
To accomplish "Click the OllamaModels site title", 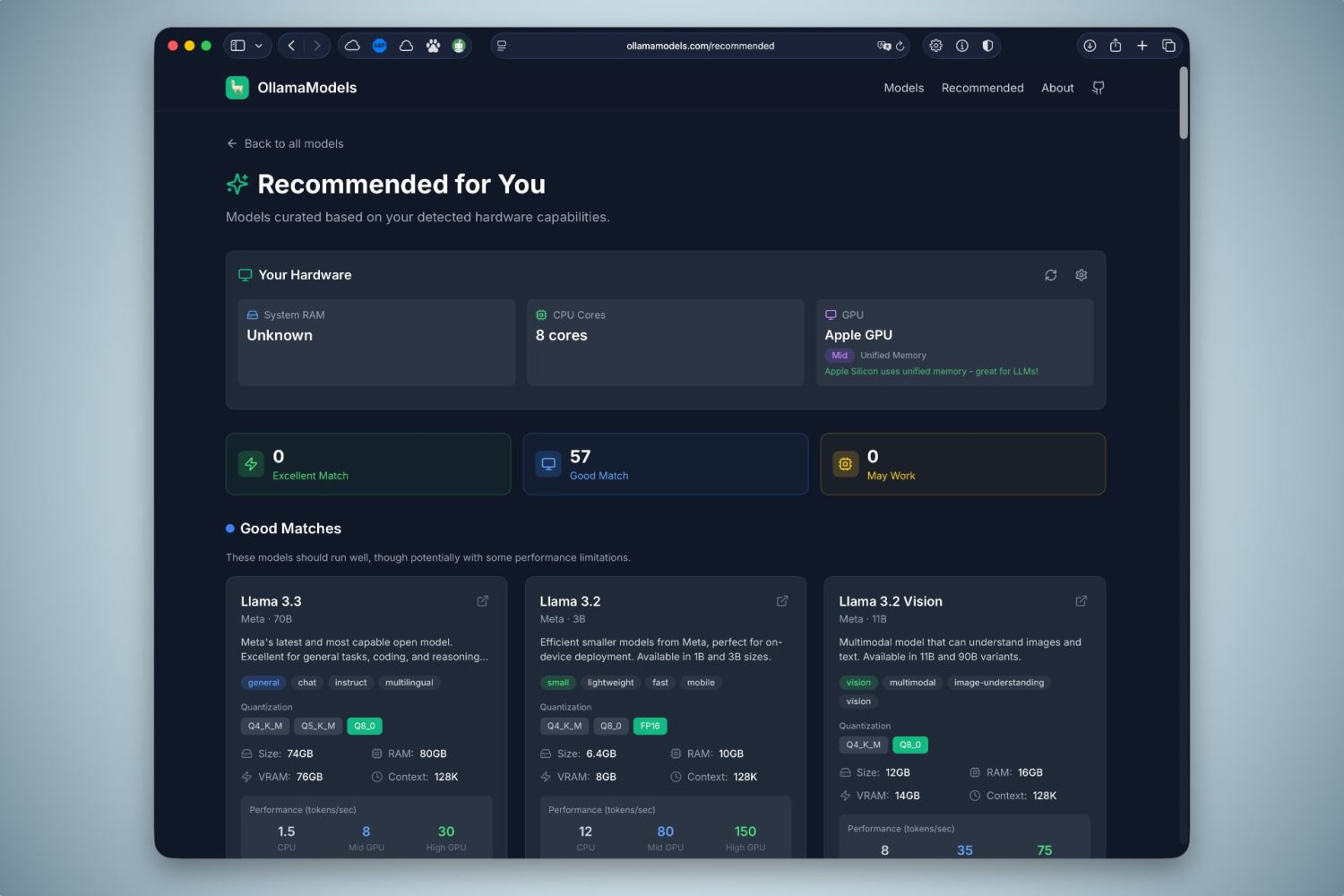I will click(x=307, y=87).
